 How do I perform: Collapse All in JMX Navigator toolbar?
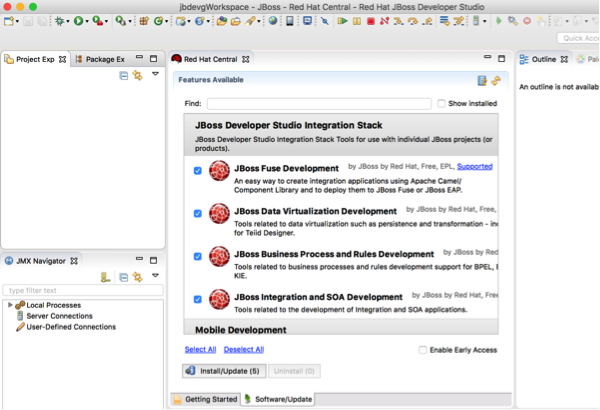tap(124, 277)
